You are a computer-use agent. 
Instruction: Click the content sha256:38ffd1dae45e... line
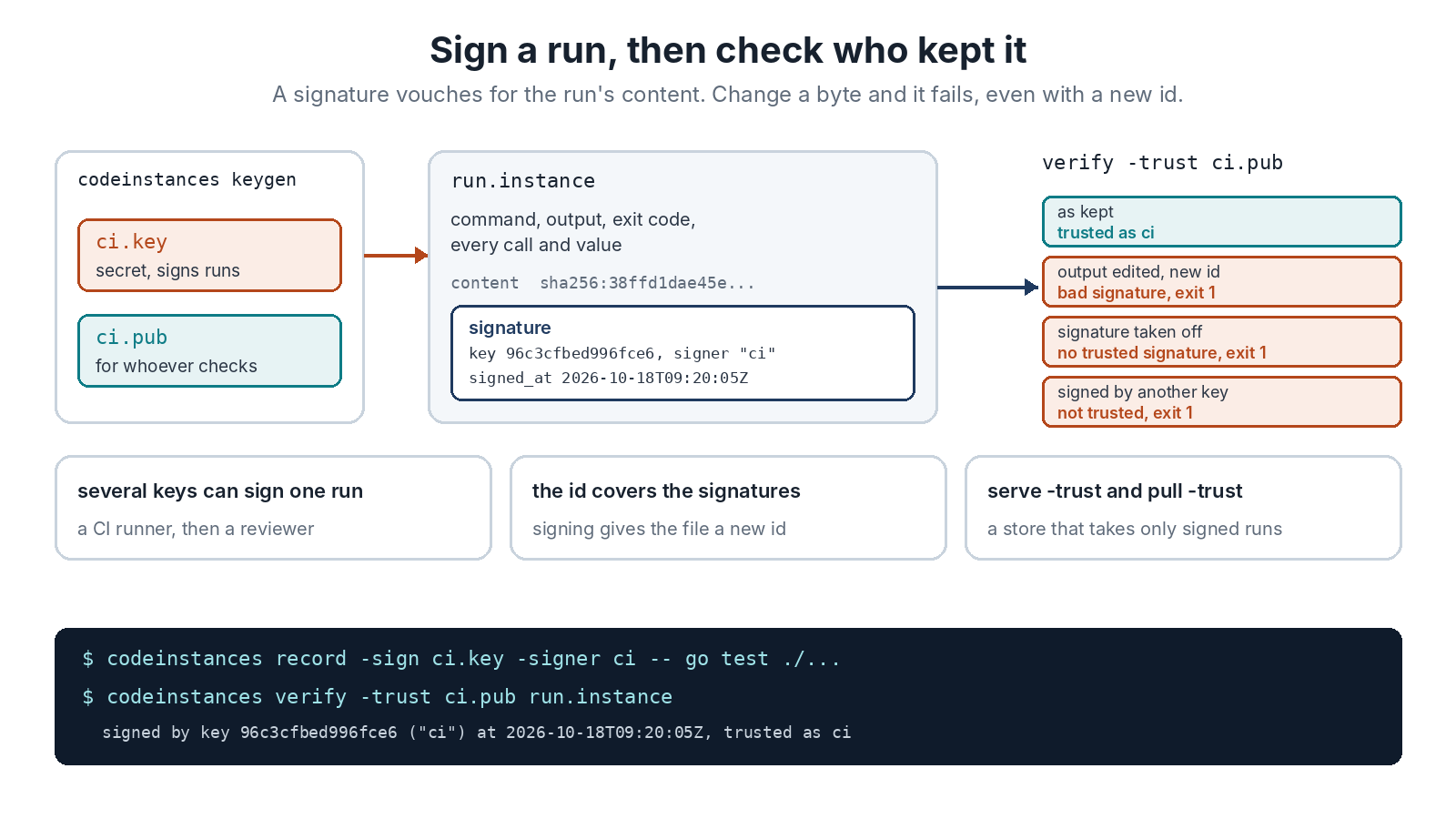click(x=602, y=283)
